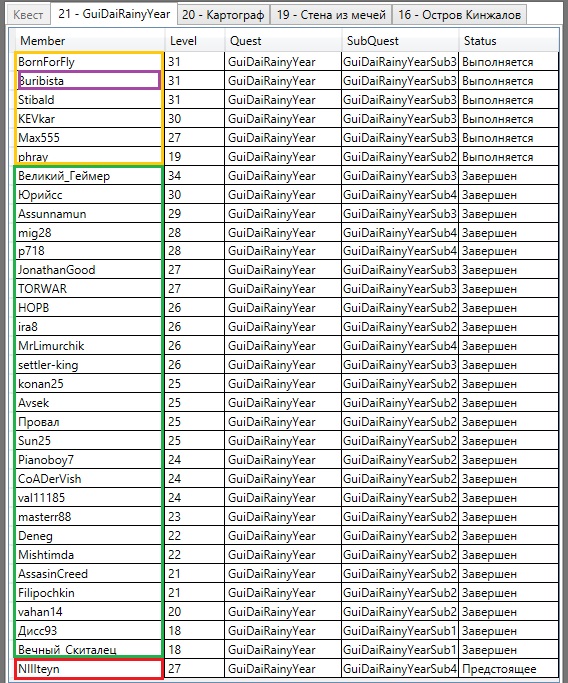Select member val11185
The width and height of the screenshot is (568, 683).
[x=89, y=497]
